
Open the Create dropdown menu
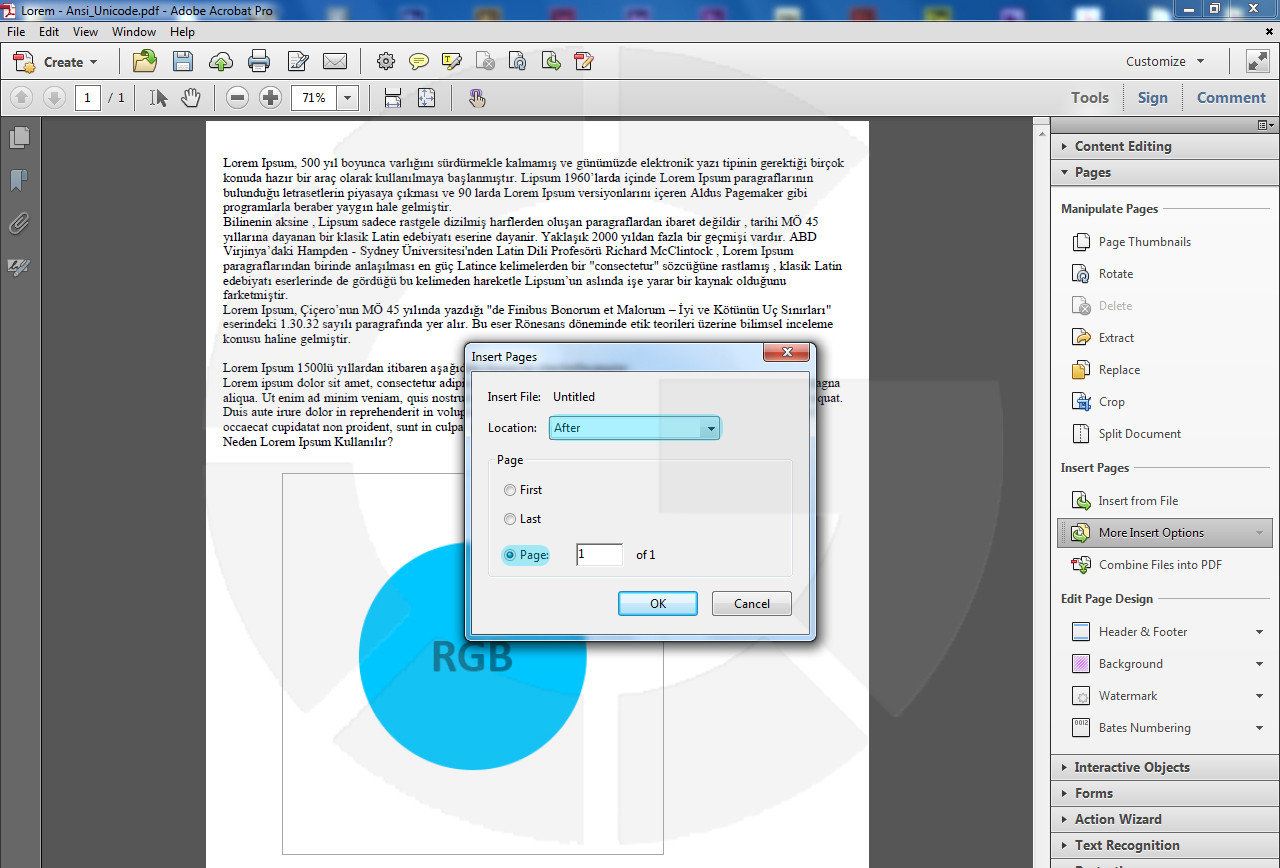coord(56,62)
